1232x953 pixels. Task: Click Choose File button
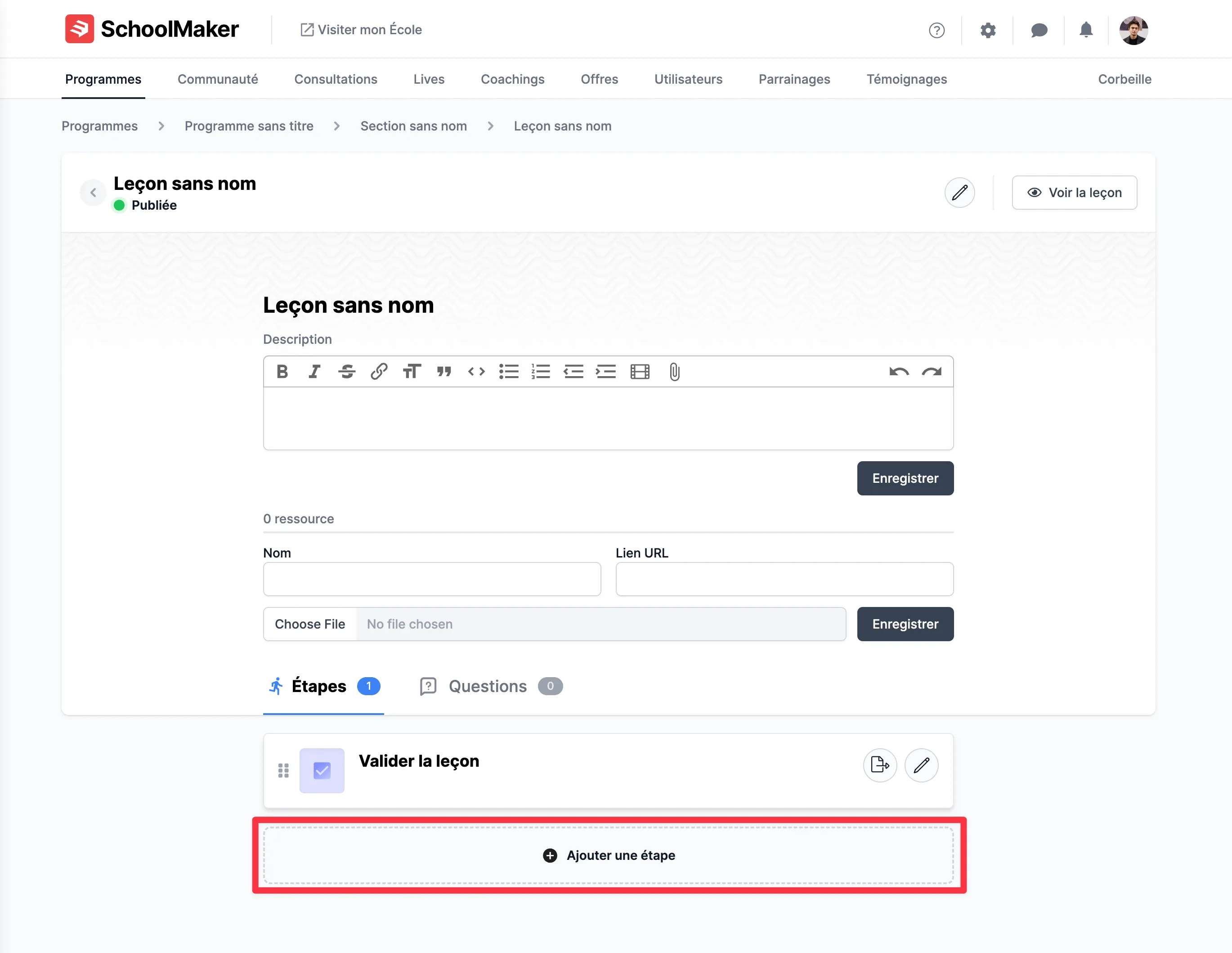(x=310, y=624)
